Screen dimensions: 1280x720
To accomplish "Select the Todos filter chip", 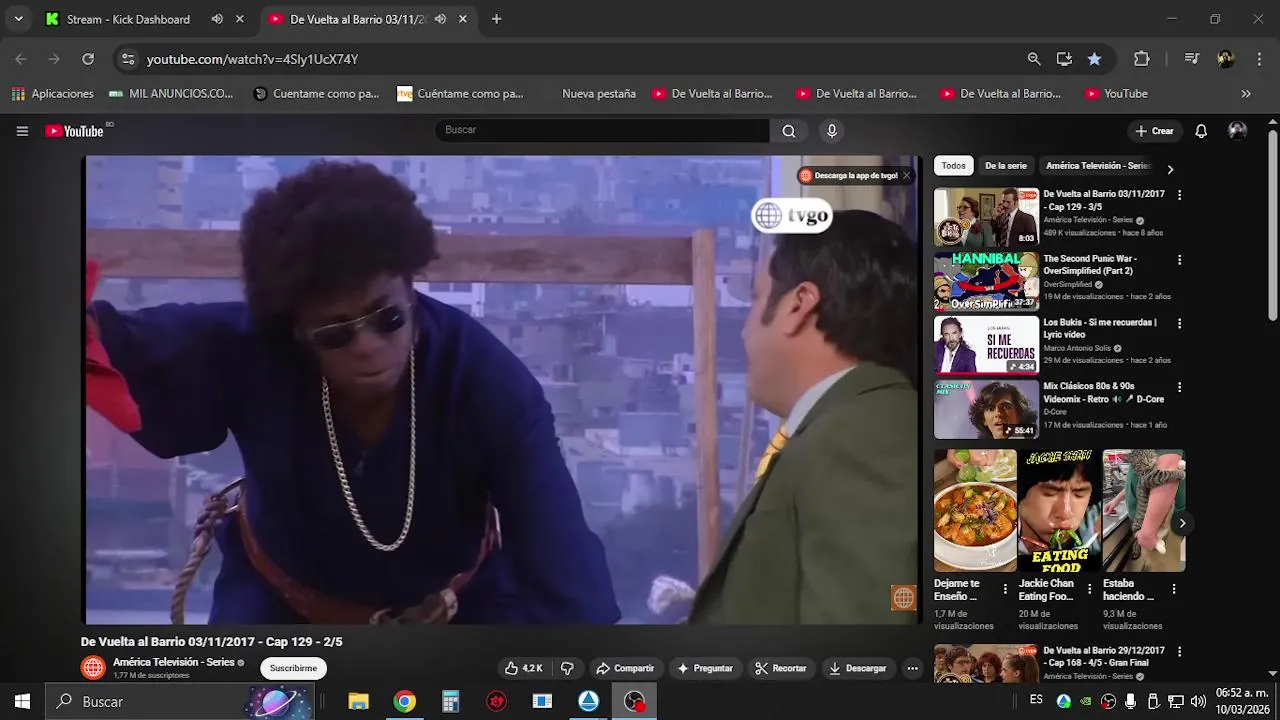I will (x=954, y=166).
